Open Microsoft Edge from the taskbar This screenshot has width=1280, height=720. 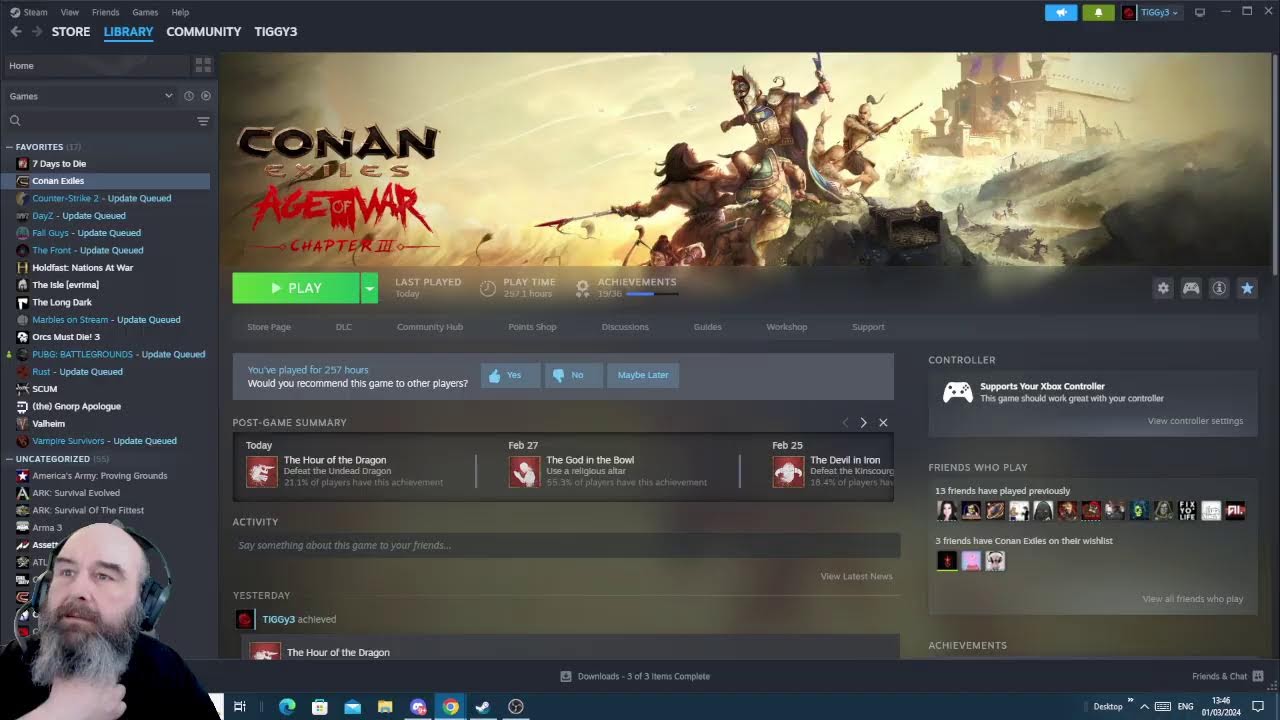(287, 707)
